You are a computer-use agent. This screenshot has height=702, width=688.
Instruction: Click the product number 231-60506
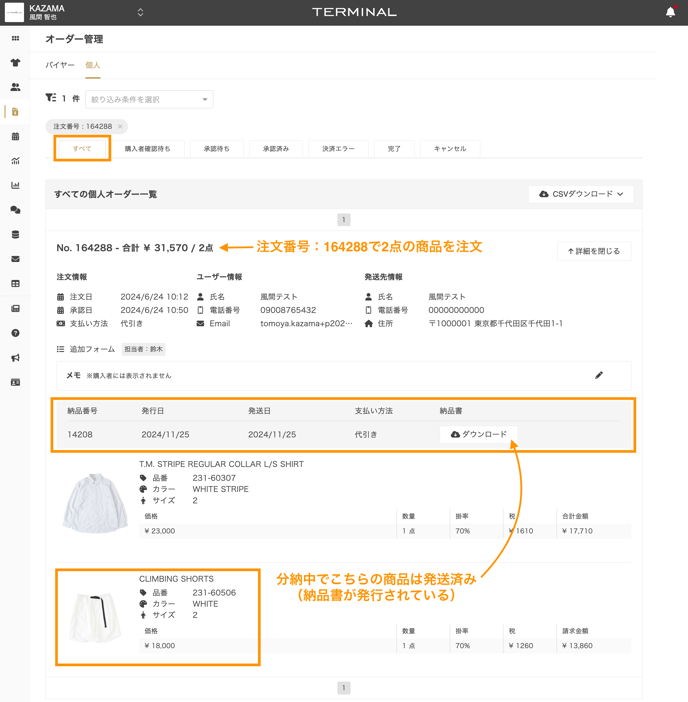coord(214,593)
